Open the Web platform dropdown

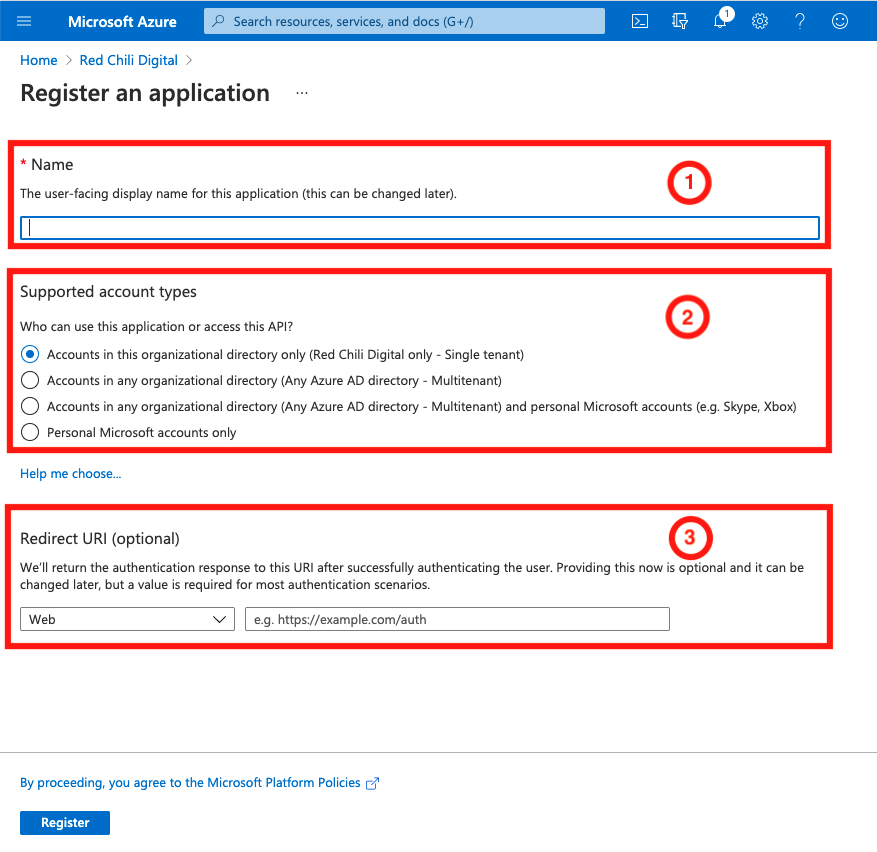tap(128, 619)
